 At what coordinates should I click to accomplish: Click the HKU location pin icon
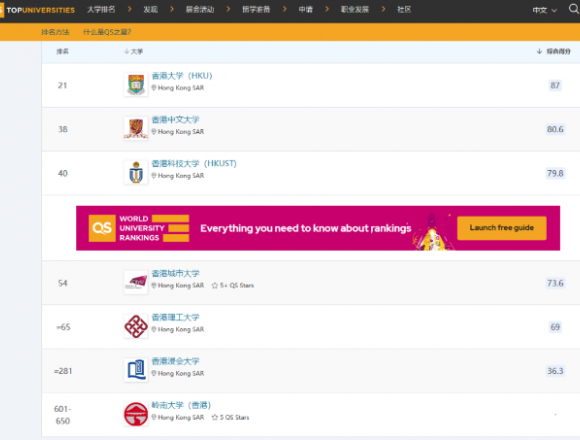(154, 88)
